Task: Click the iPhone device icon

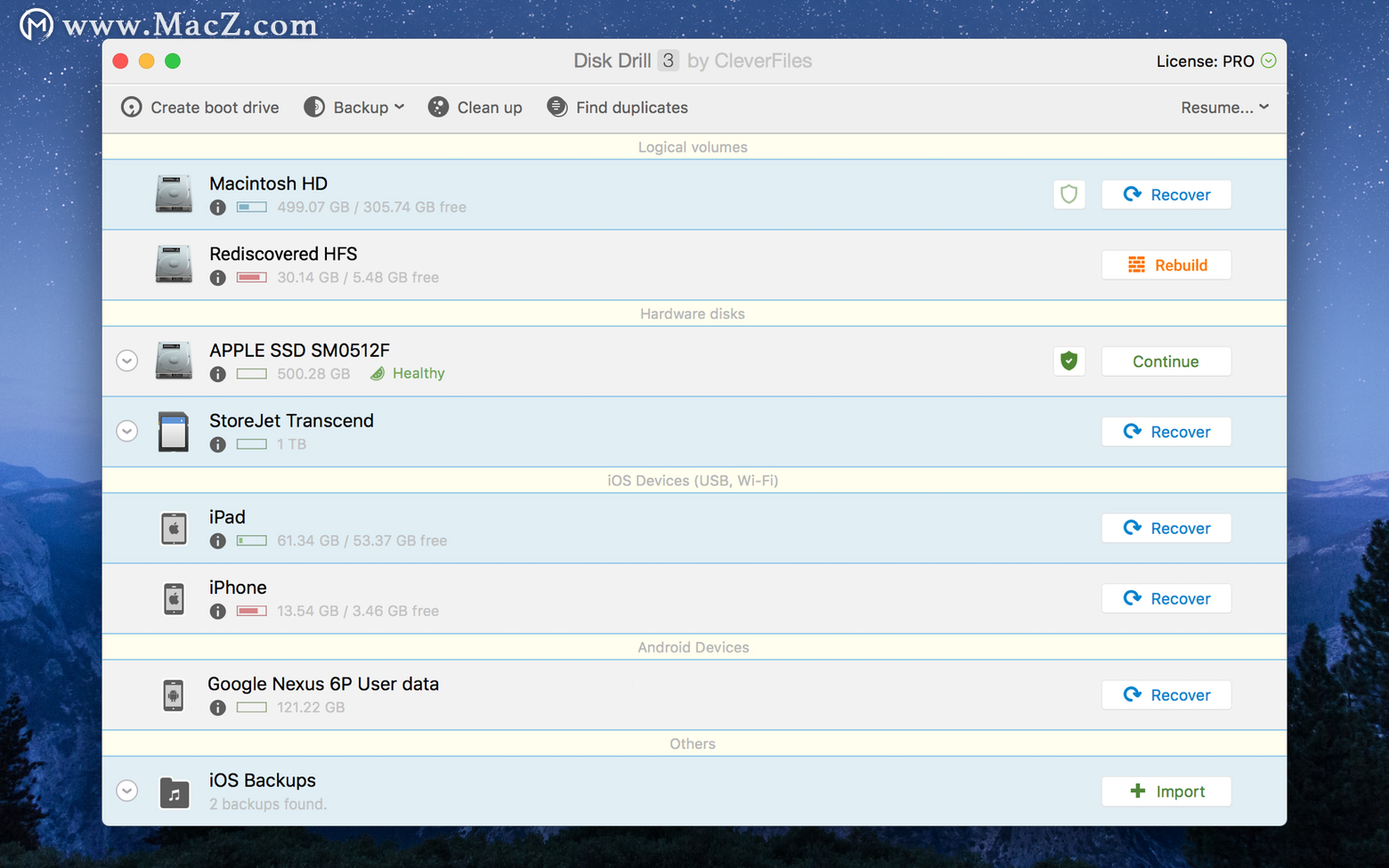Action: 174,598
